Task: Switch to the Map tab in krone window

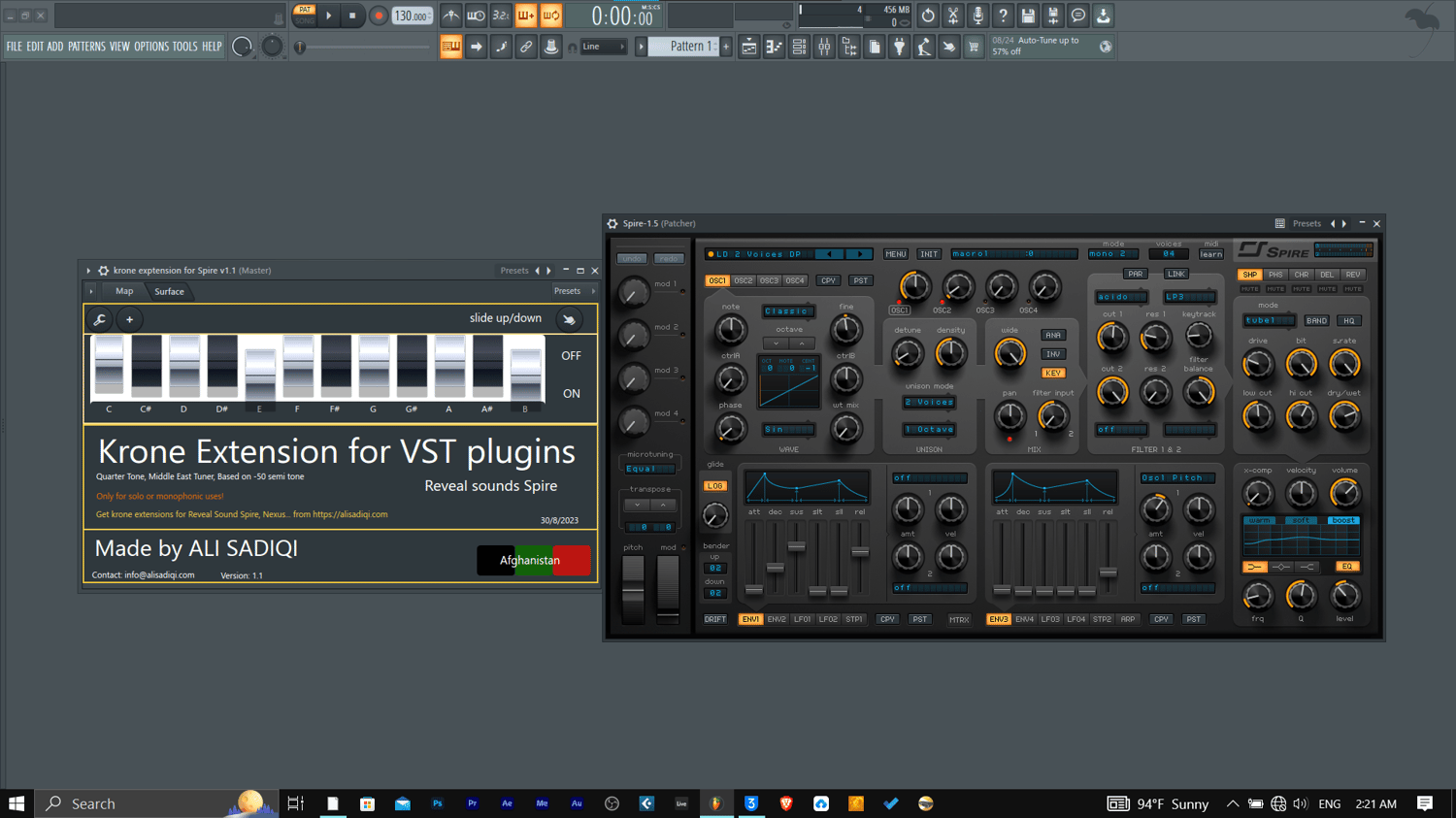Action: [124, 291]
